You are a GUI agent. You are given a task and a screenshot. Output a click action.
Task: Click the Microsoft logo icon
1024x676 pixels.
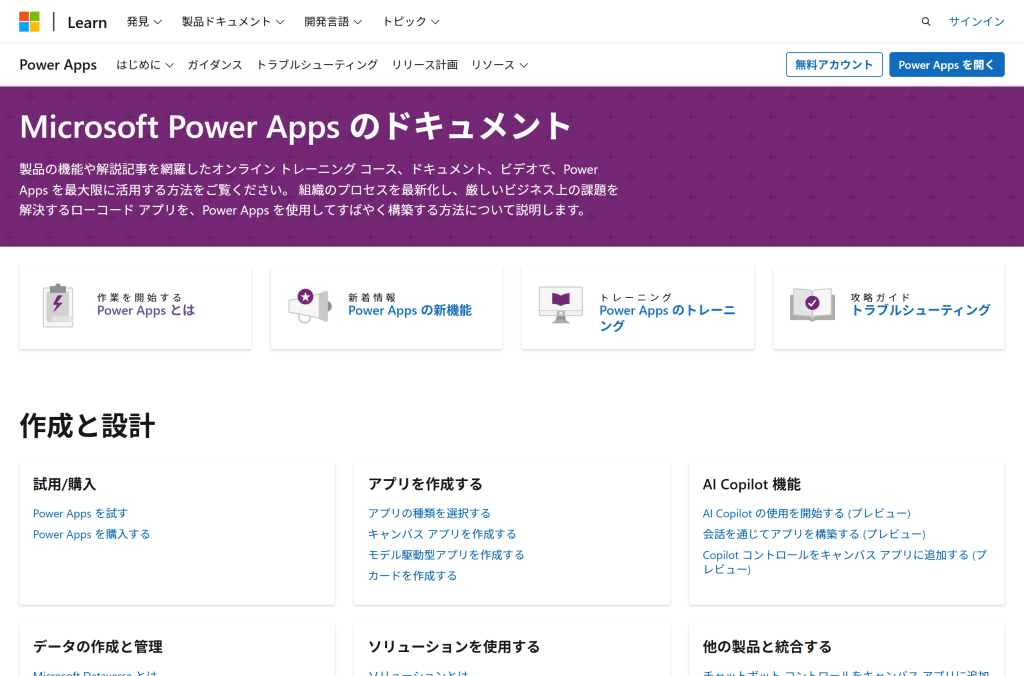coord(30,22)
